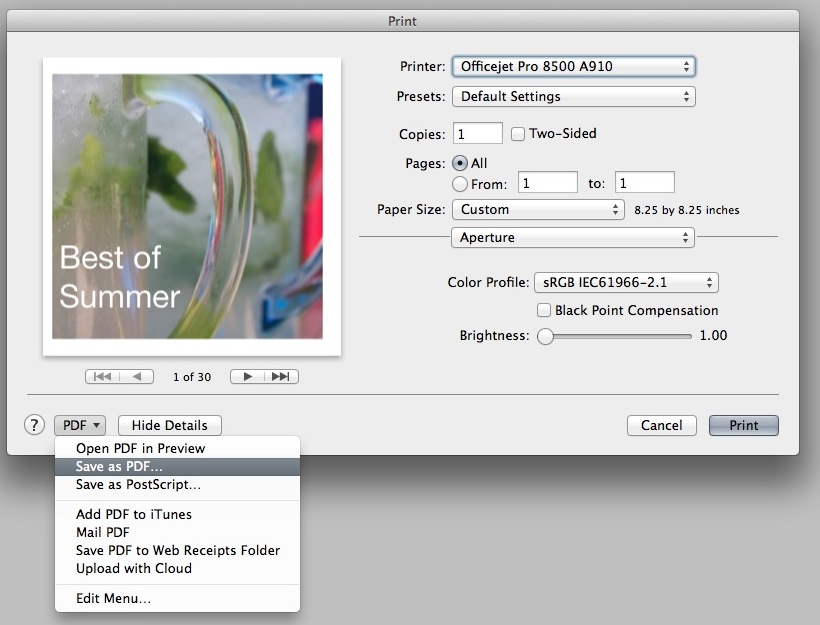
Task: Select the From page range radio button
Action: click(x=460, y=184)
